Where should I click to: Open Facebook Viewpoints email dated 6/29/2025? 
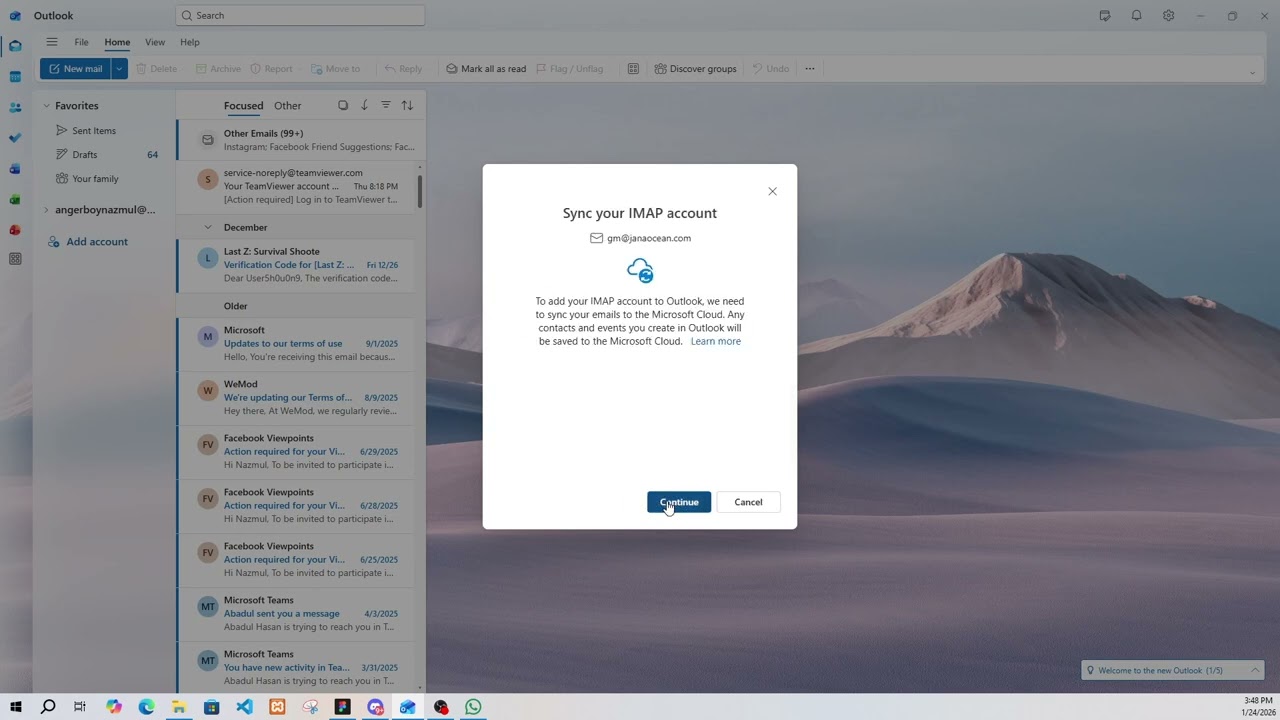(297, 451)
